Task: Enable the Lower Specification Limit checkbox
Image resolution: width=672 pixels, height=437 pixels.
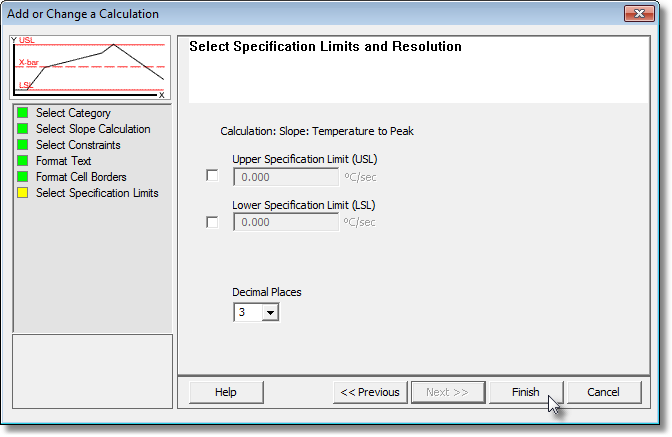Action: pyautogui.click(x=212, y=222)
